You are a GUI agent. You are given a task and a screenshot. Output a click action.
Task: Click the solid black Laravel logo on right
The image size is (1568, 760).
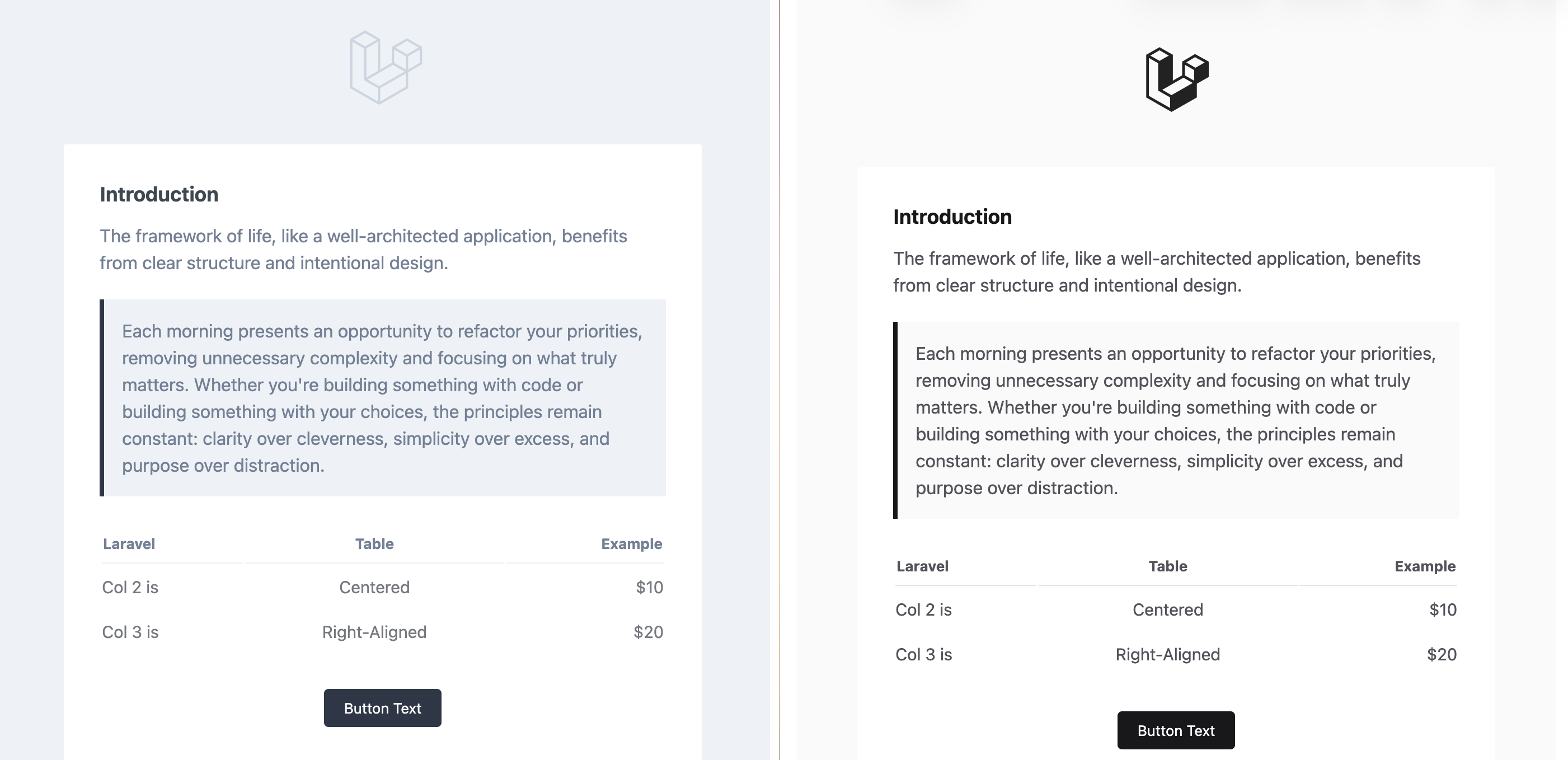1177,79
